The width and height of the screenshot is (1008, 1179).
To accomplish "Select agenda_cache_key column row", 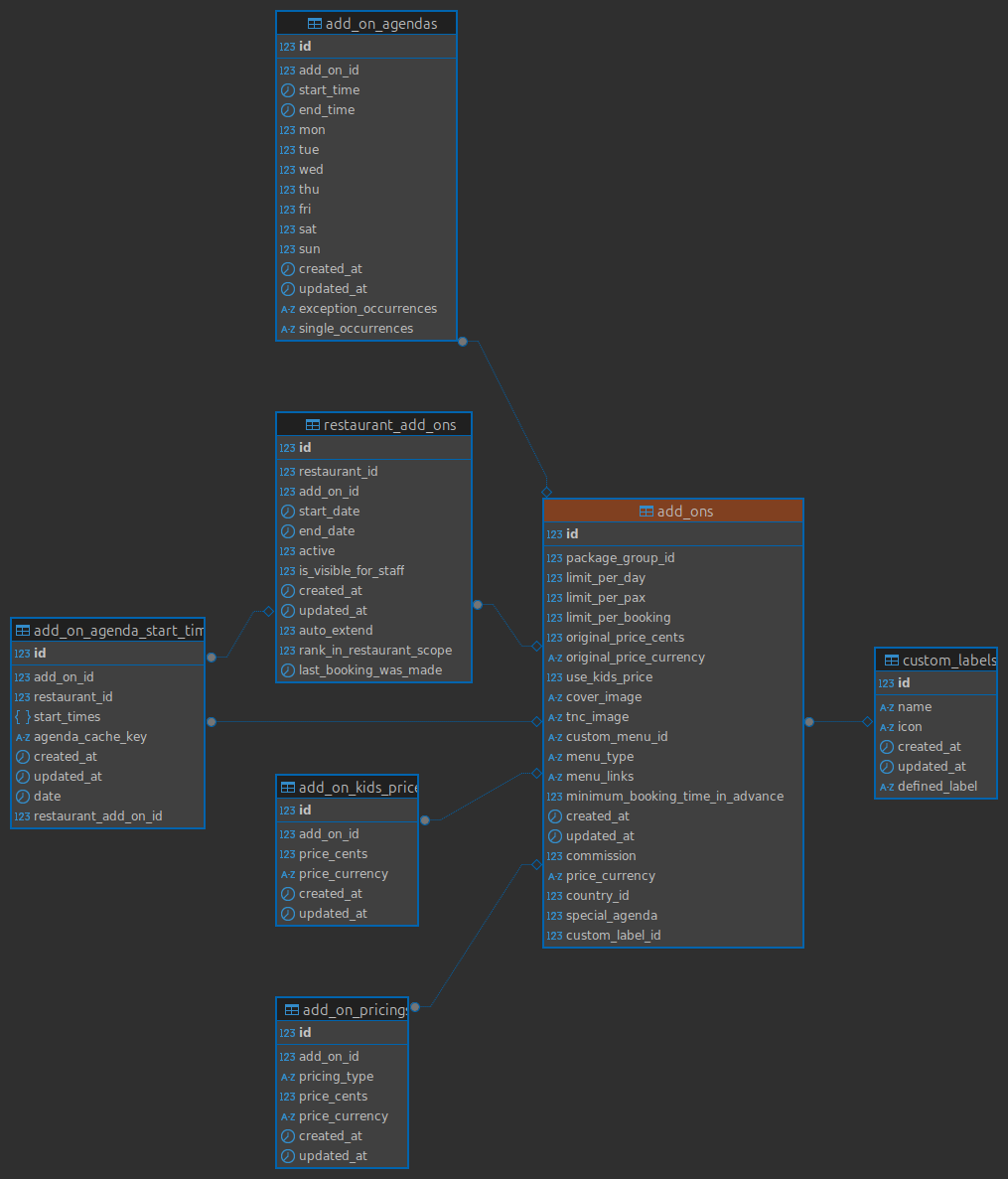I will click(x=89, y=737).
